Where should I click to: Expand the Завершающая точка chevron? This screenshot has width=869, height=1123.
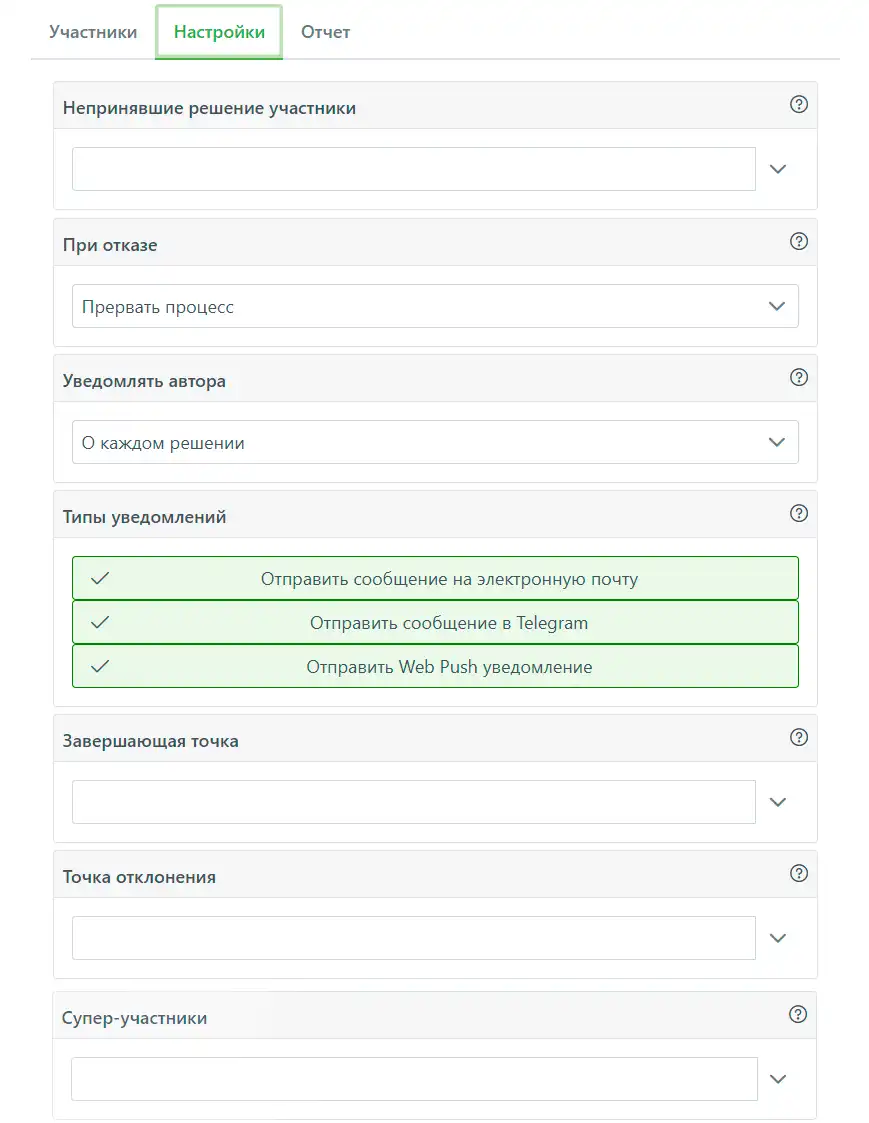tap(778, 802)
